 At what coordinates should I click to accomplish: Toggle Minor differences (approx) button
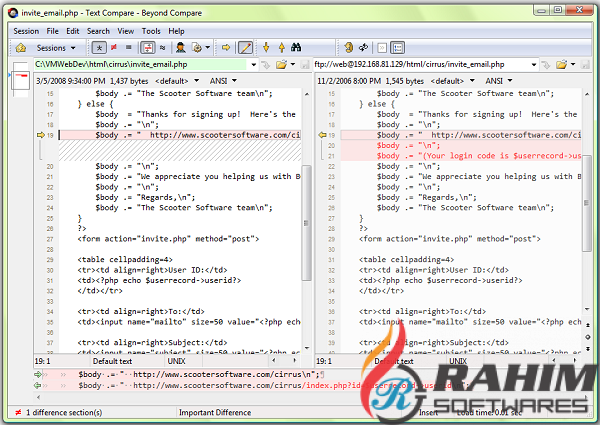click(163, 48)
